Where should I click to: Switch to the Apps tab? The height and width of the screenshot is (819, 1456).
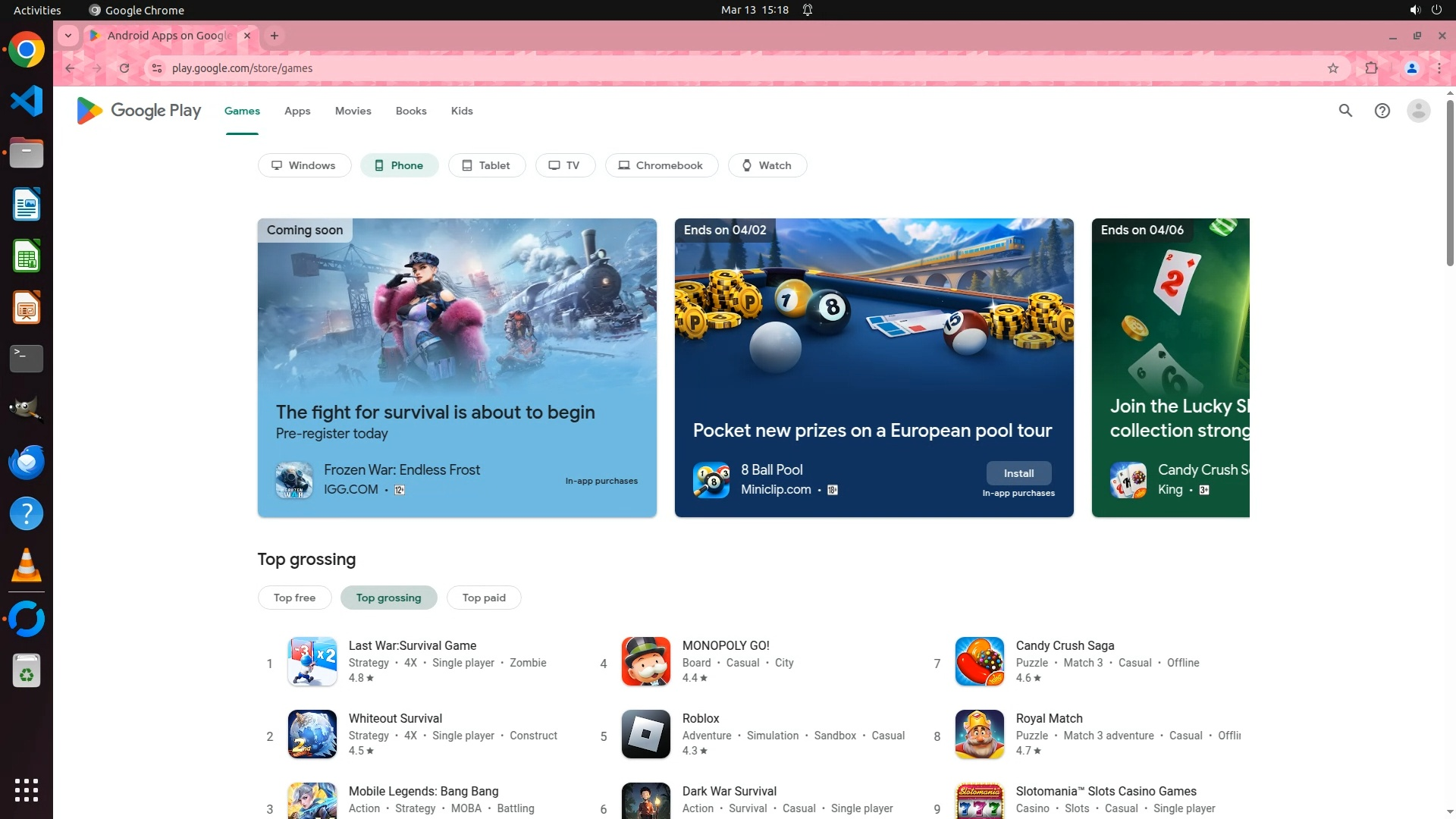tap(297, 111)
